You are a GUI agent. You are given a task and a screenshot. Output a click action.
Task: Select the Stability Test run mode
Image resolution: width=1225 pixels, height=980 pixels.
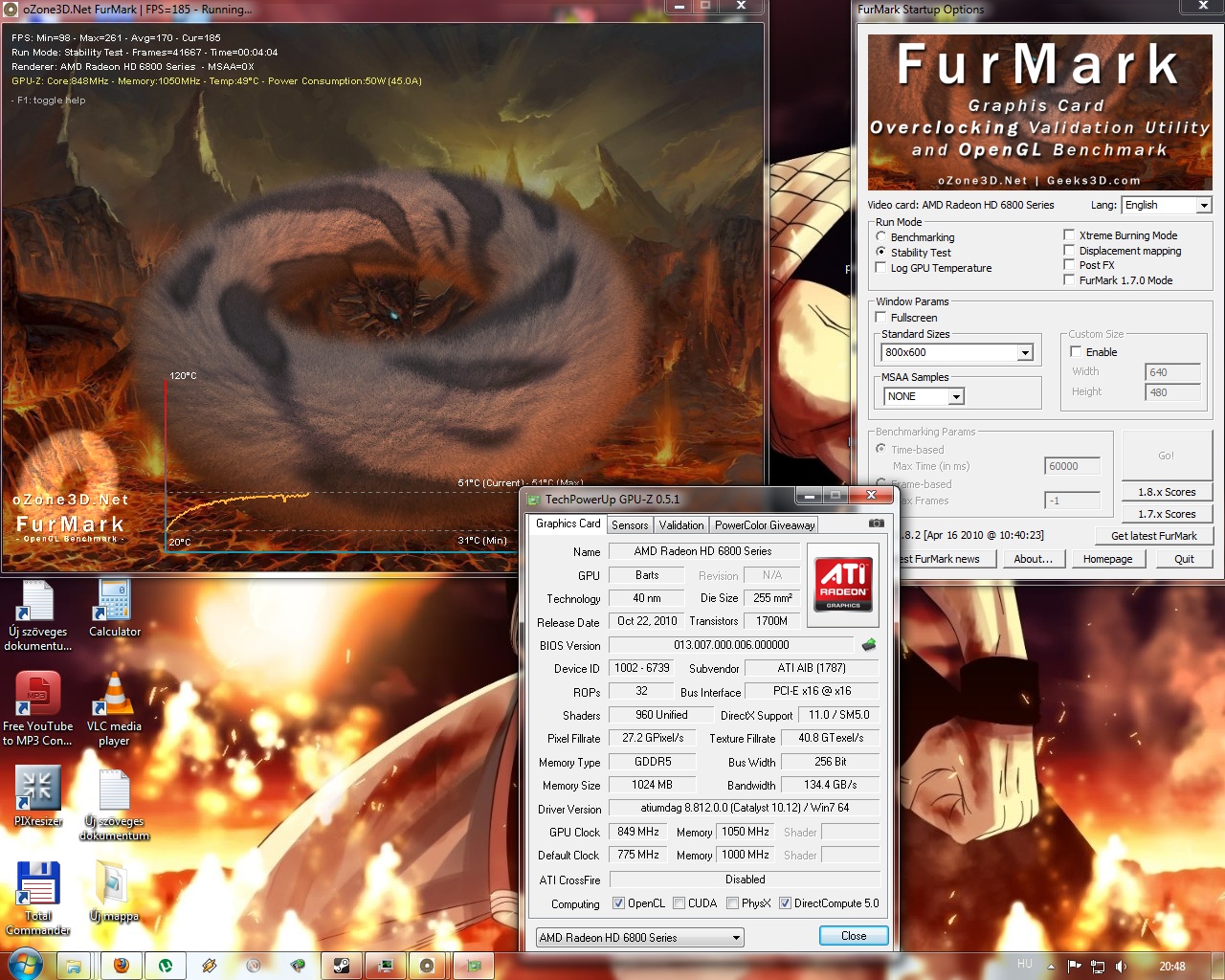tap(880, 252)
